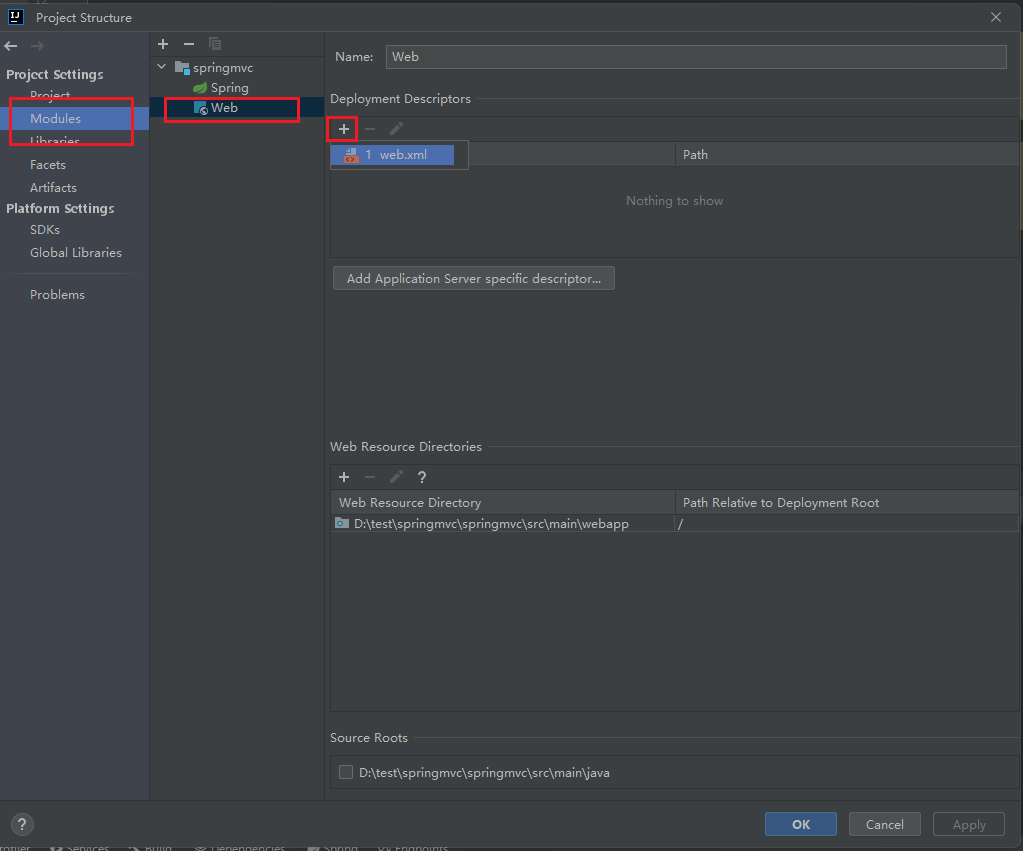Add a web resource directory
The width and height of the screenshot is (1023, 851).
[344, 477]
